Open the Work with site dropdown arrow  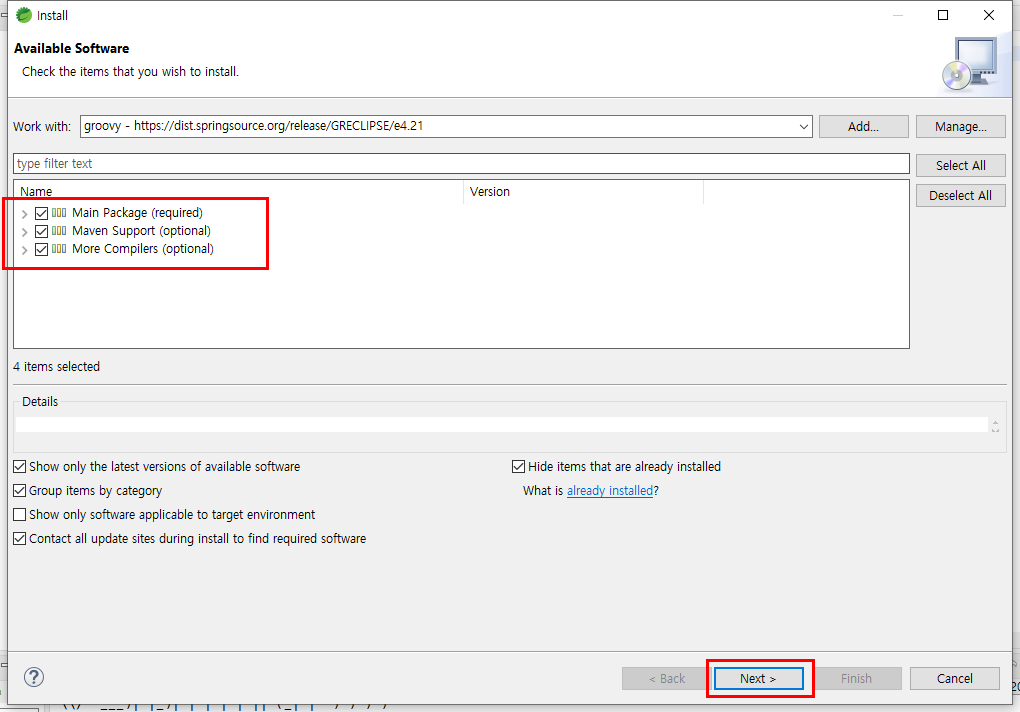(803, 127)
